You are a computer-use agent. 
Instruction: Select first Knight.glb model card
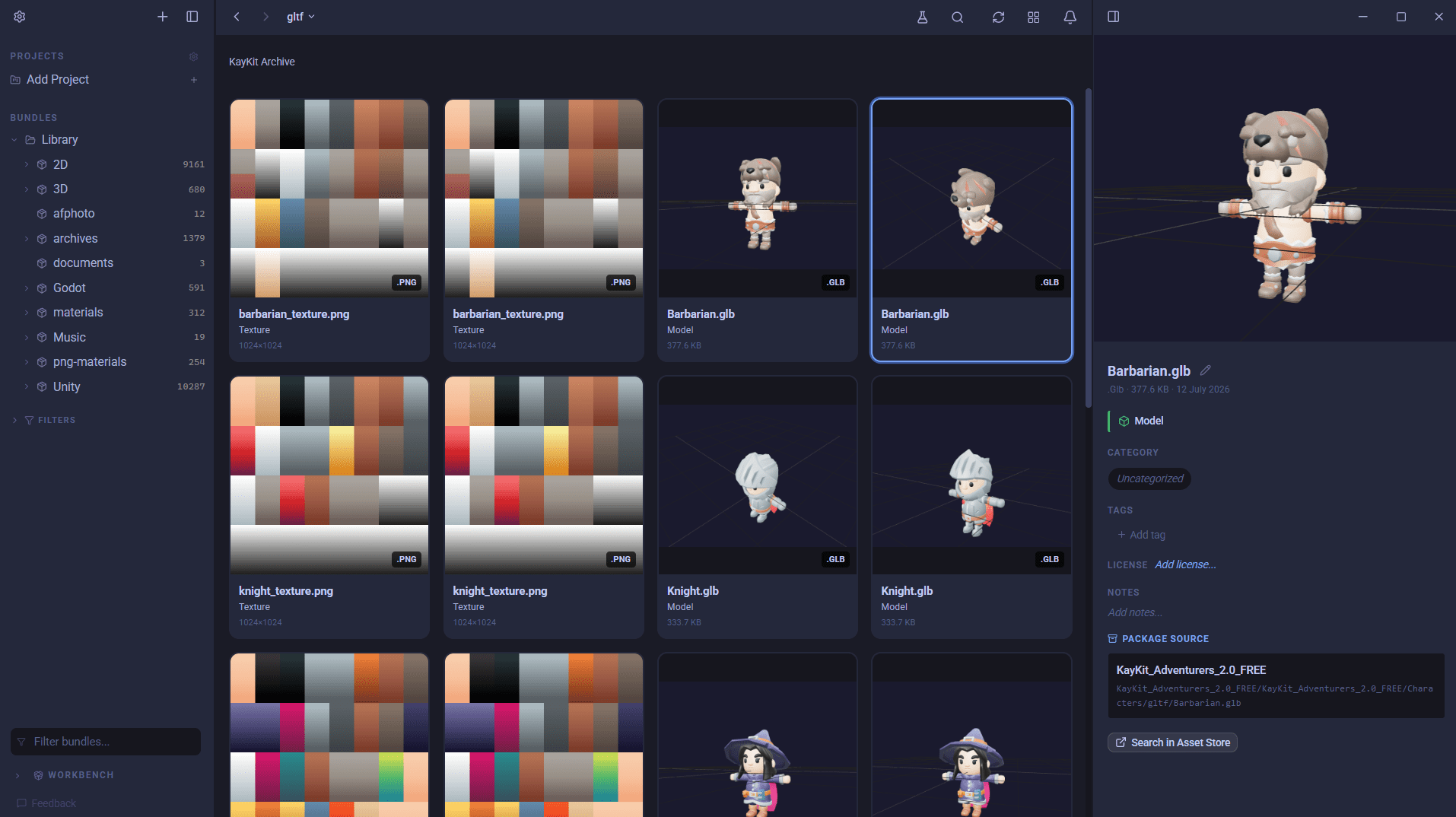tap(758, 507)
